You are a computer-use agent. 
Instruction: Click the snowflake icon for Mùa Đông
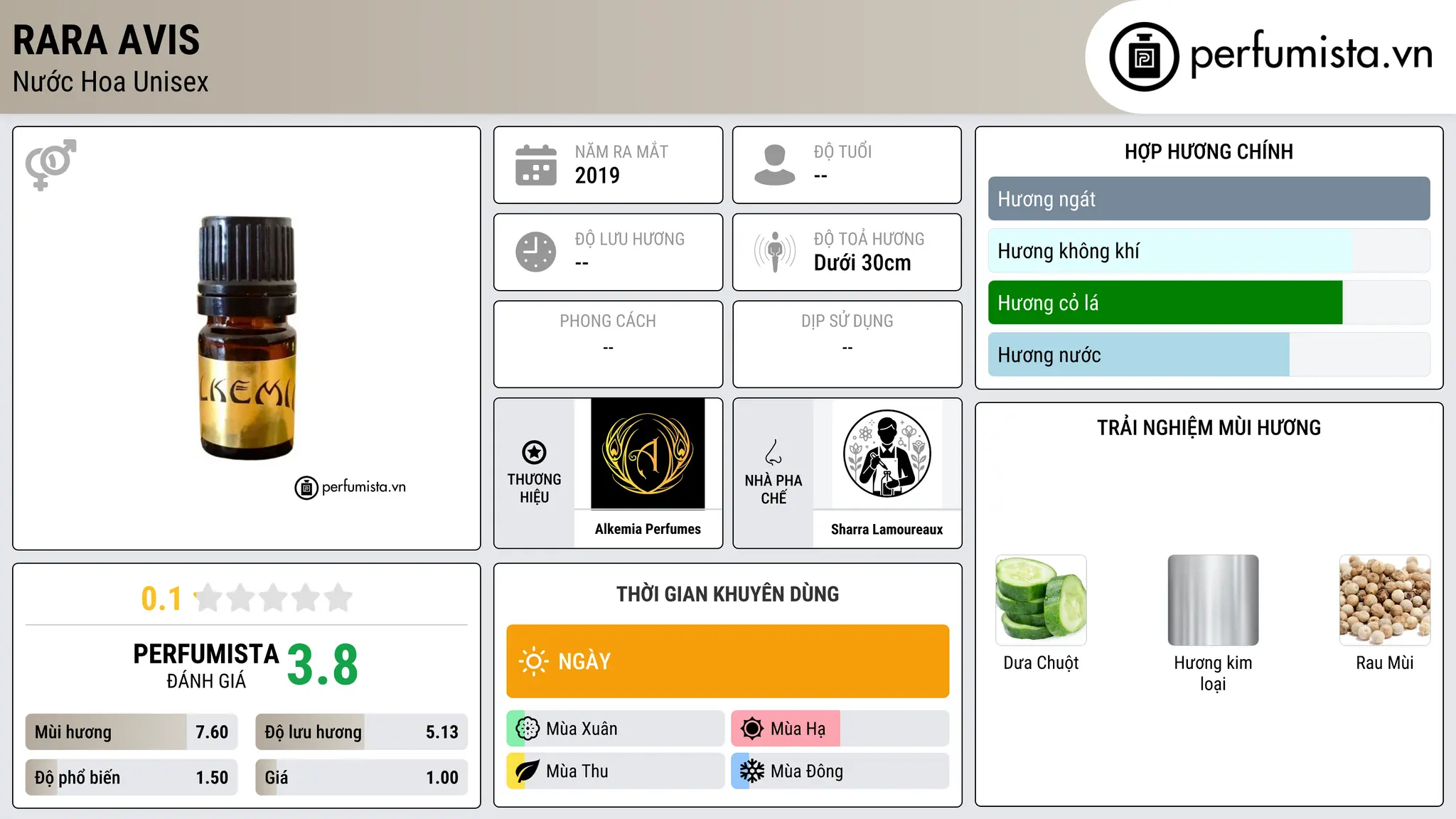click(x=752, y=771)
